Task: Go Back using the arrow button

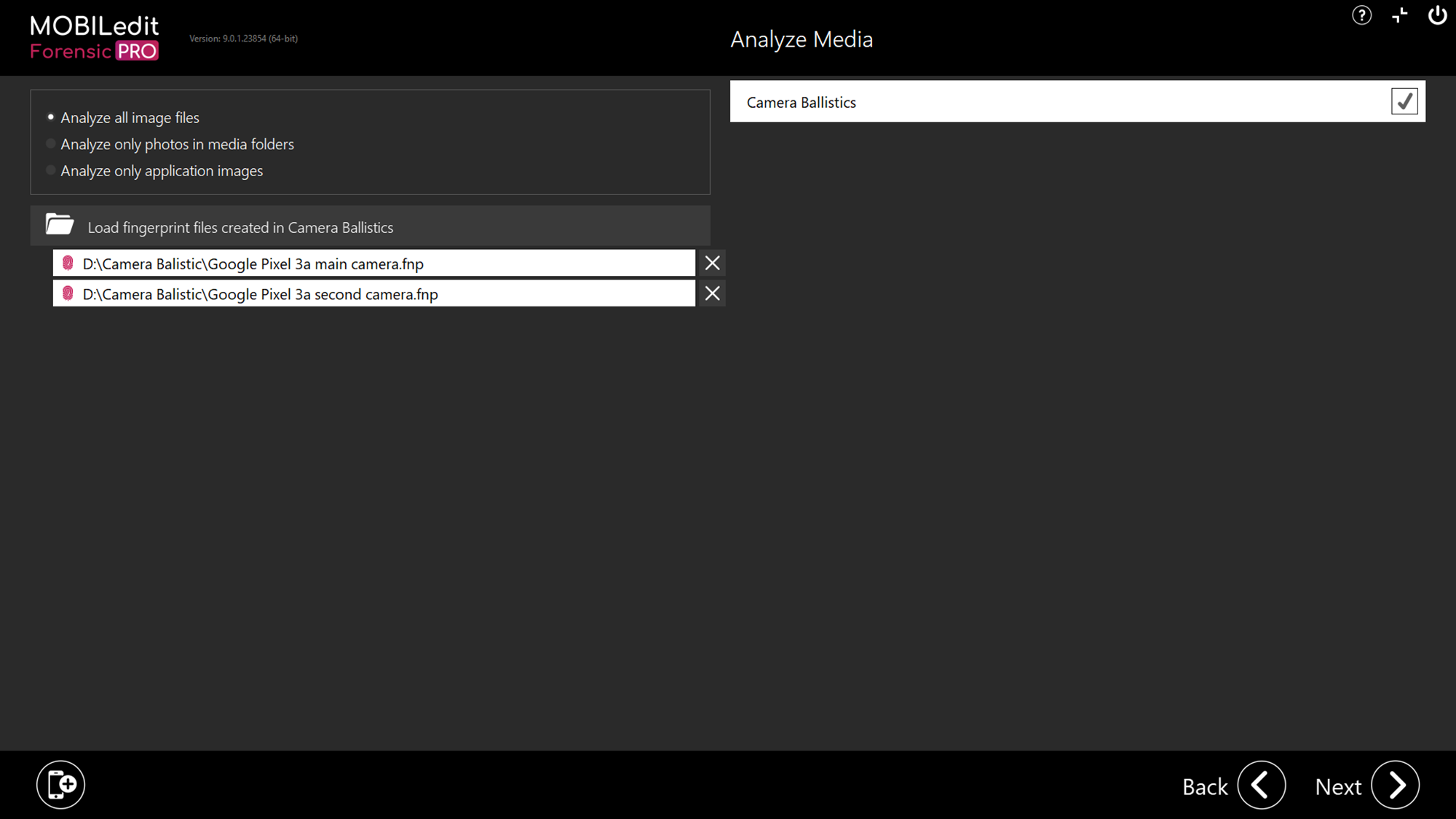Action: [1261, 785]
